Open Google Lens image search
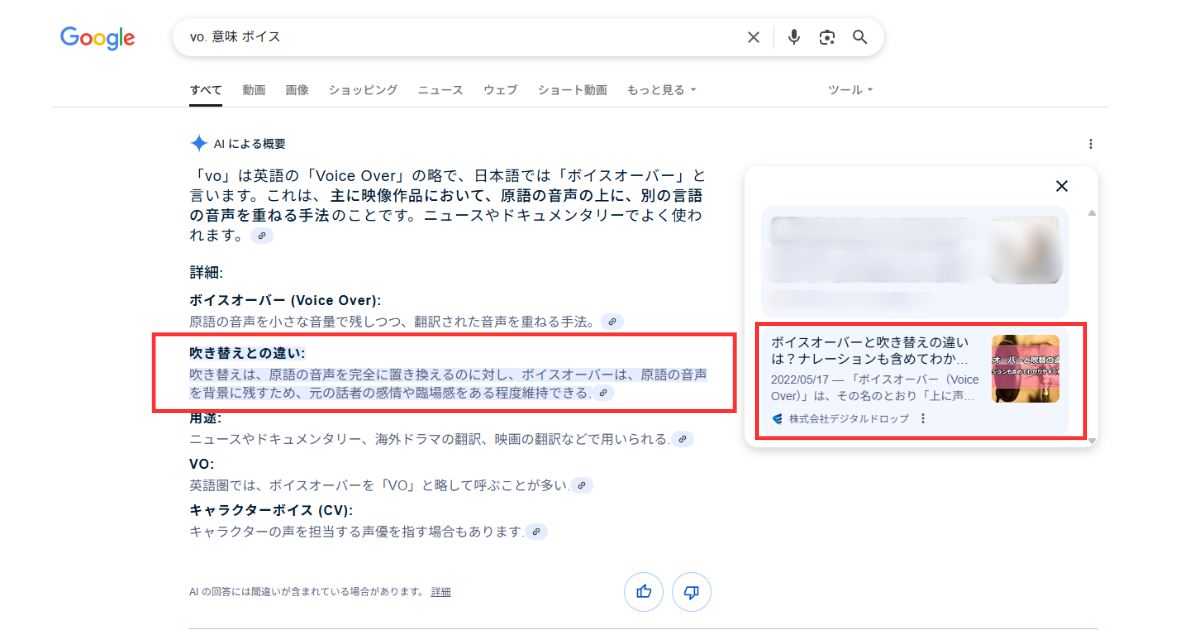 (827, 37)
